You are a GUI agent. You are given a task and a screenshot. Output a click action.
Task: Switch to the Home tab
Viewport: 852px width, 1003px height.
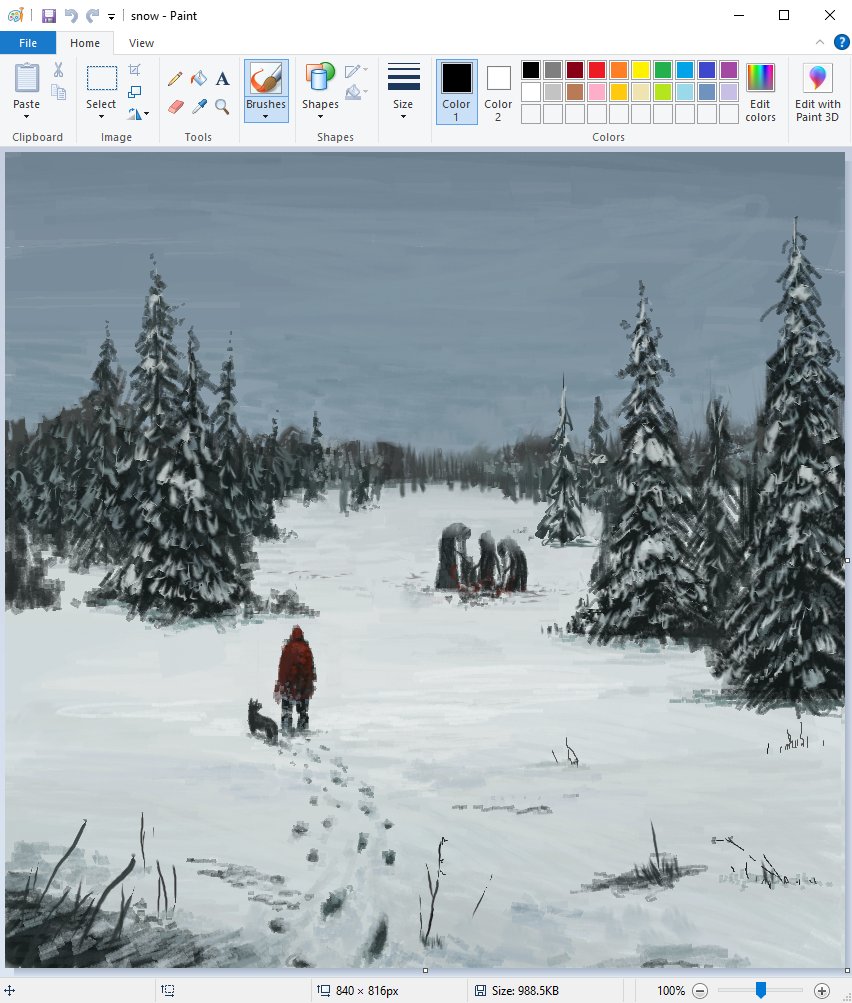[84, 43]
